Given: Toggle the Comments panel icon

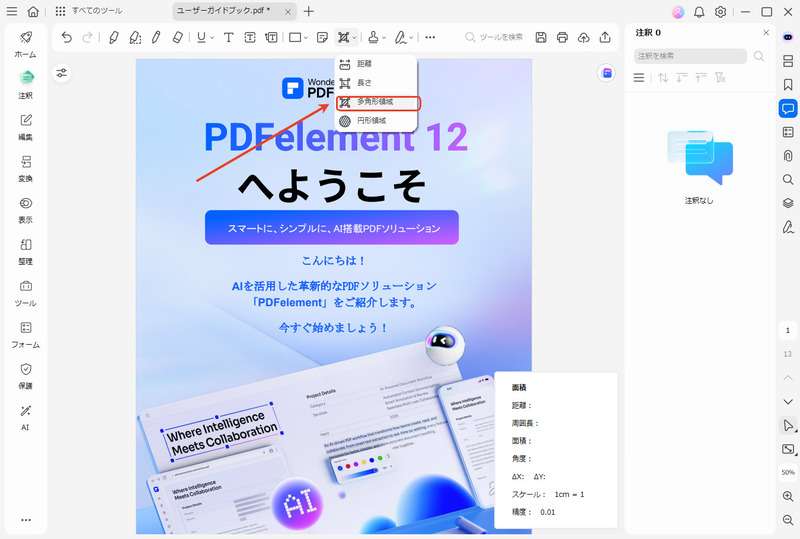Looking at the screenshot, I should 788,108.
